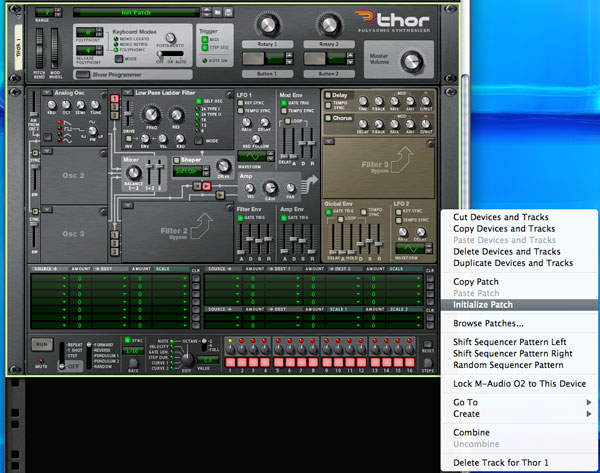This screenshot has width=600, height=473.
Task: Click the keyboard Mode button
Action: (x=119, y=59)
